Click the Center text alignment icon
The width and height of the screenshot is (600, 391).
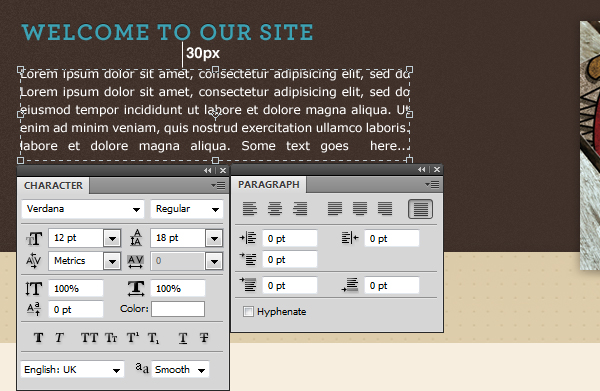click(x=275, y=209)
